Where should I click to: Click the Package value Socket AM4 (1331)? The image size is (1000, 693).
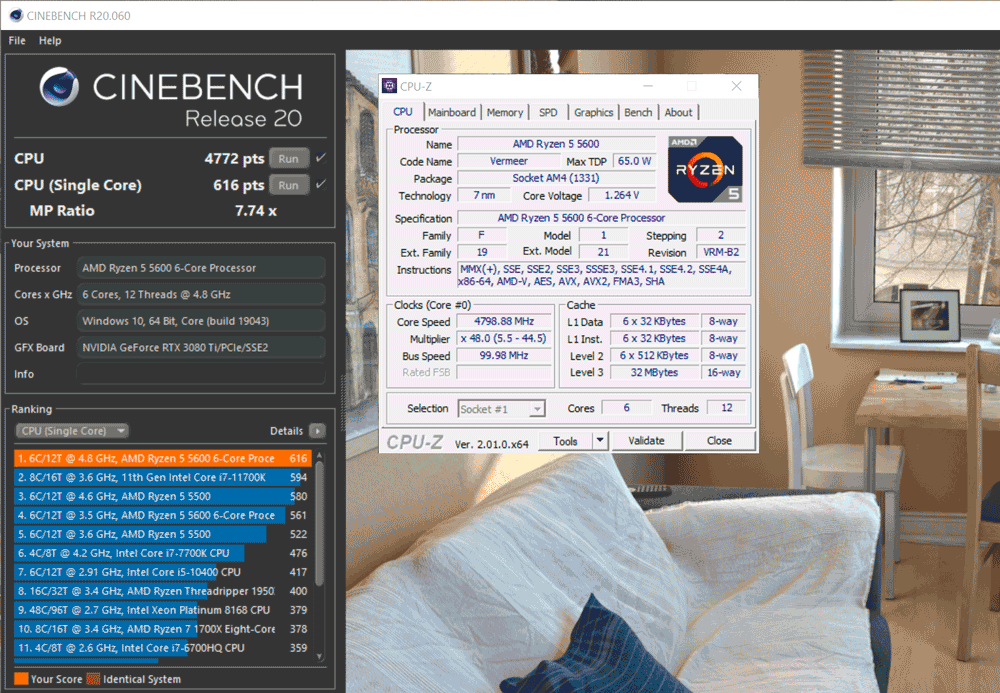[x=556, y=178]
